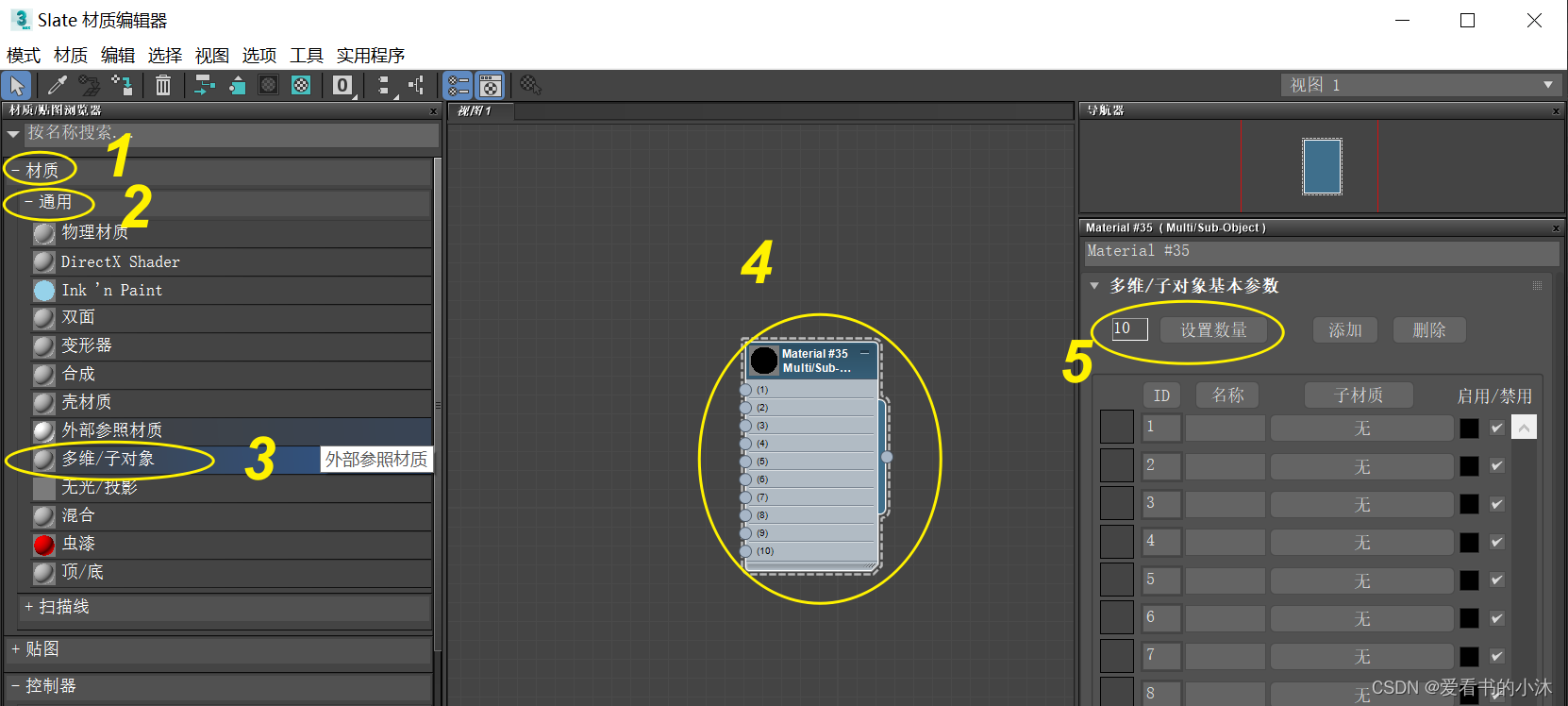This screenshot has width=1568, height=706.
Task: Toggle enable checkbox for sub-material 2
Action: pos(1497,465)
